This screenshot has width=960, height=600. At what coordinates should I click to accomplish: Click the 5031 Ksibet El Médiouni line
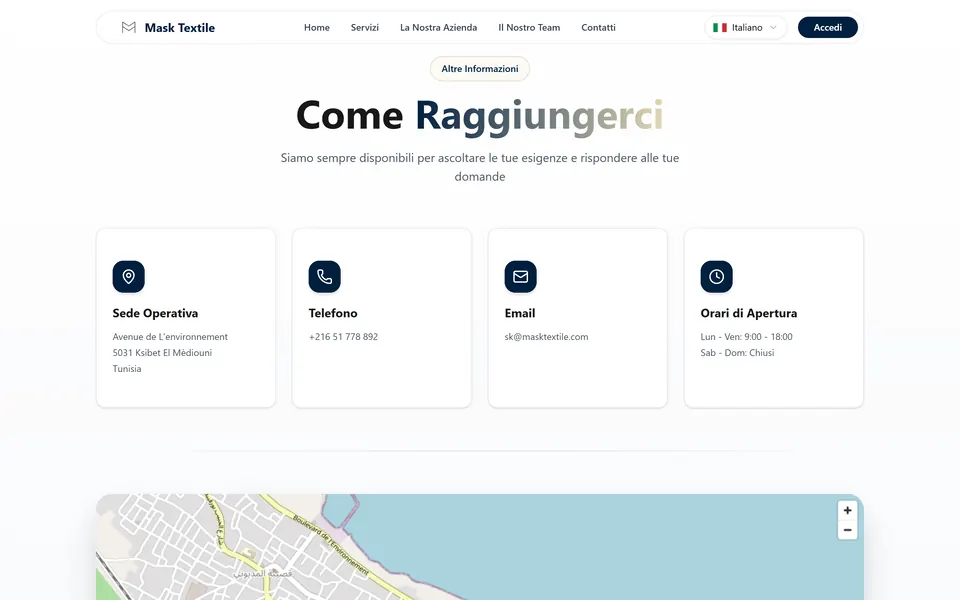162,353
